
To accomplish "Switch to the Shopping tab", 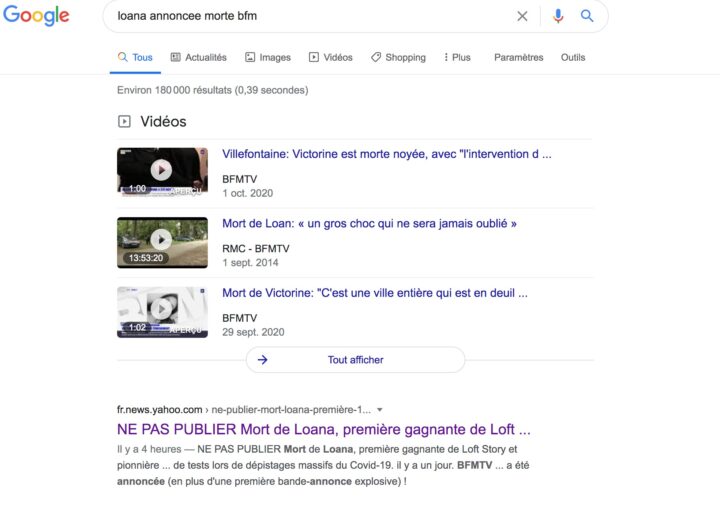I will [x=398, y=57].
